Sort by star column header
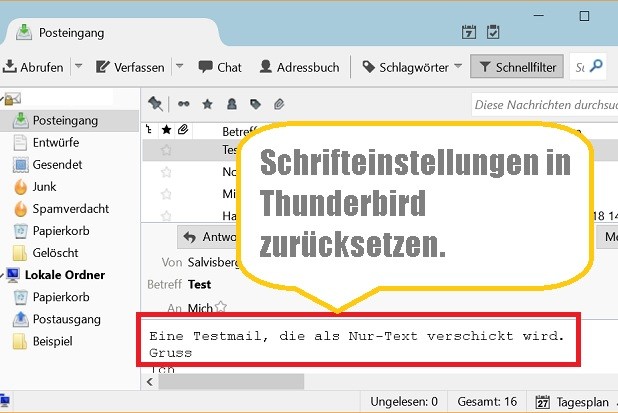 pos(167,129)
